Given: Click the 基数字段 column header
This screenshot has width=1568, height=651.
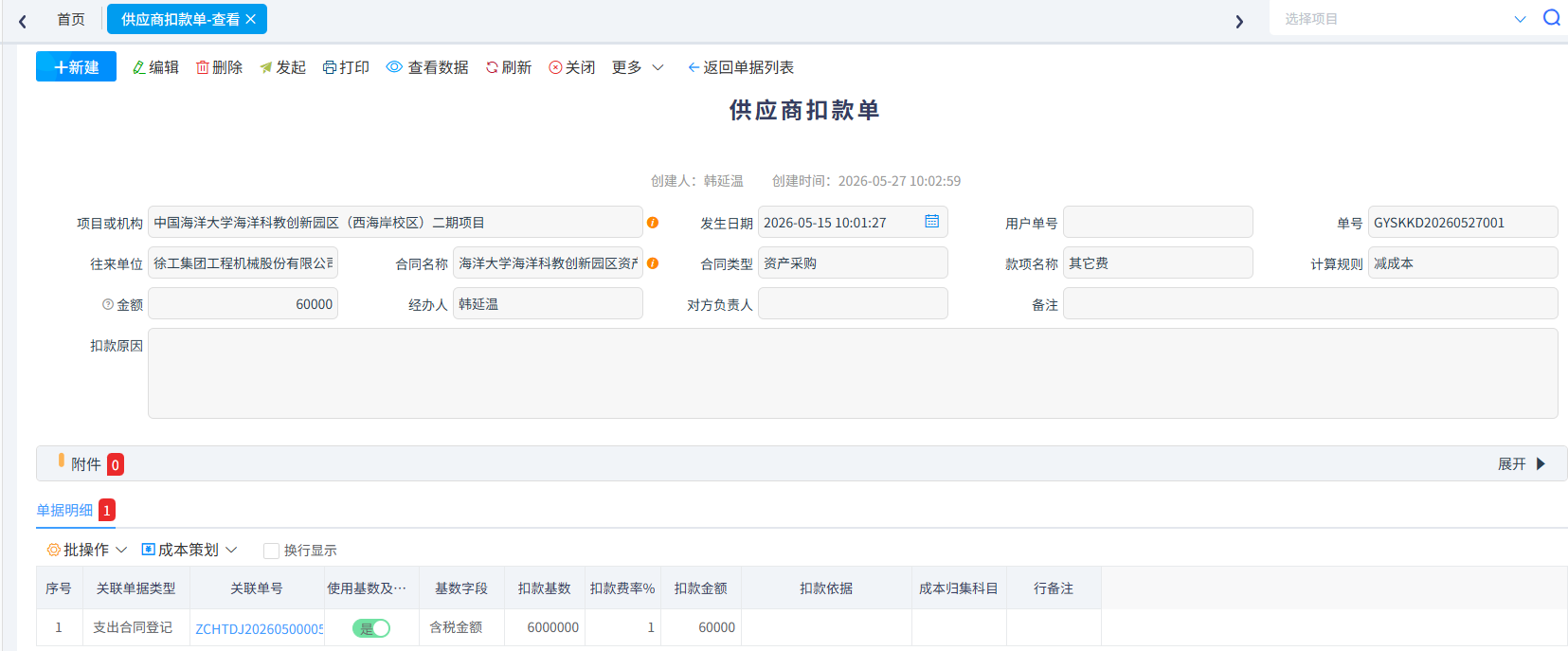Looking at the screenshot, I should [461, 588].
